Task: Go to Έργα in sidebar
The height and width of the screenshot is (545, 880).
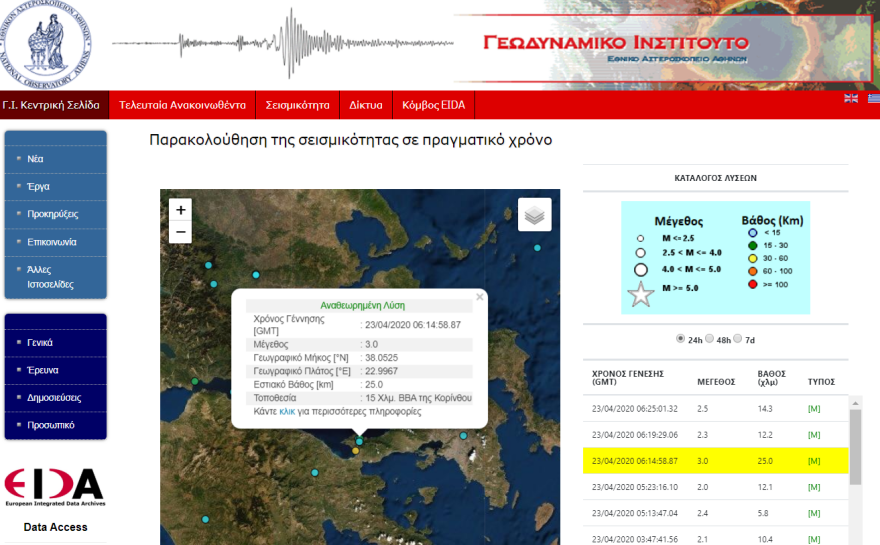Action: click(x=38, y=186)
